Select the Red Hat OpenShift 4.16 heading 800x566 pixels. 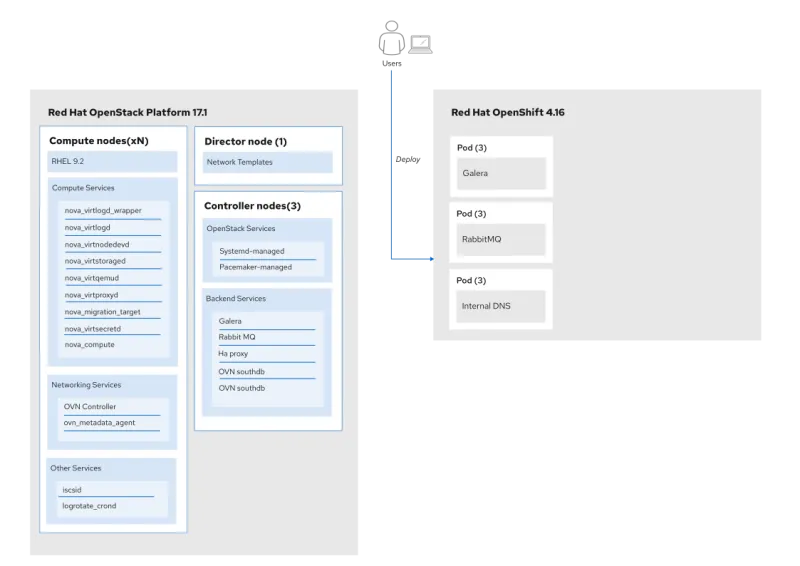tap(508, 112)
